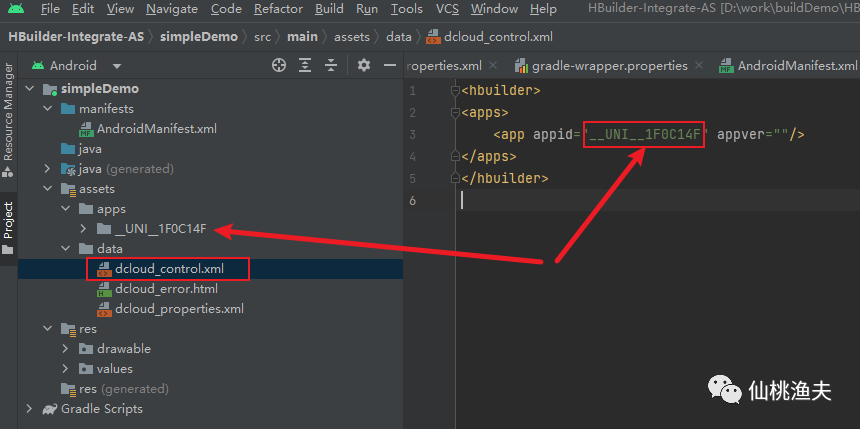Click assets breadcrumb
The image size is (860, 429).
352,37
